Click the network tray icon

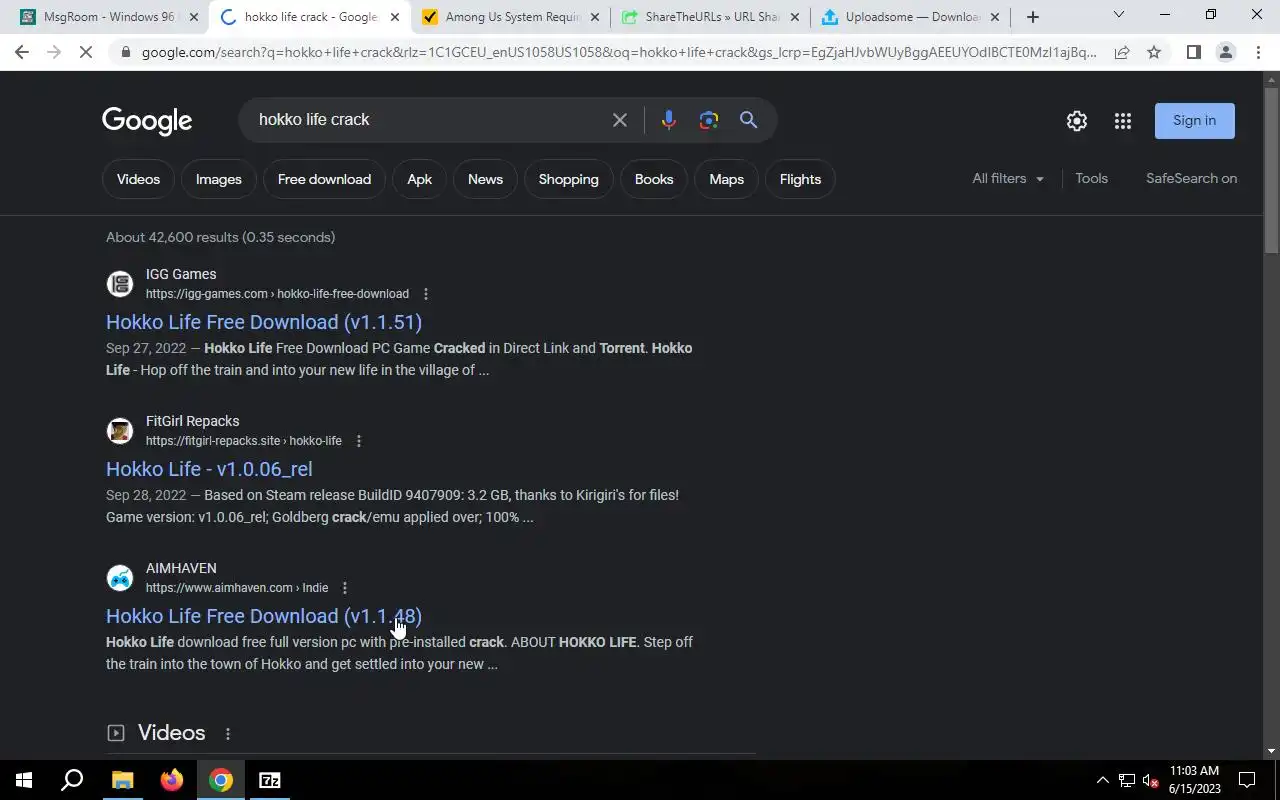[x=1127, y=781]
